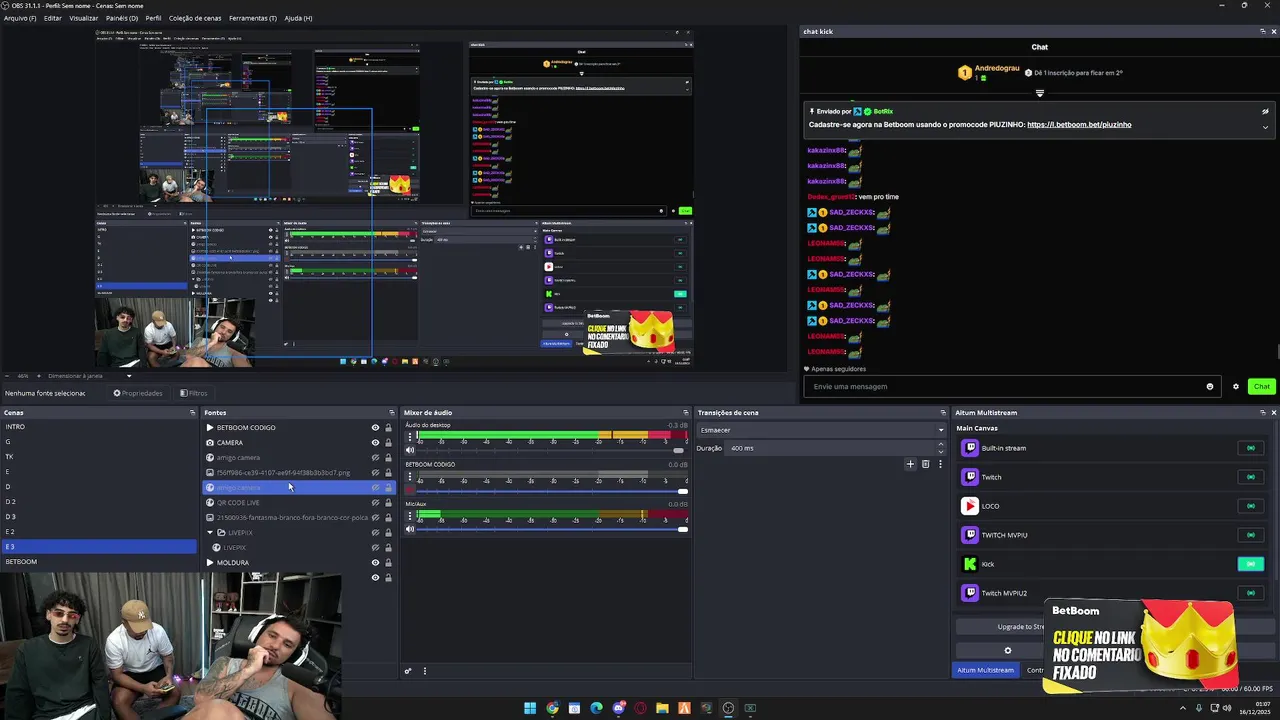Open Windows Start menu

[x=530, y=708]
